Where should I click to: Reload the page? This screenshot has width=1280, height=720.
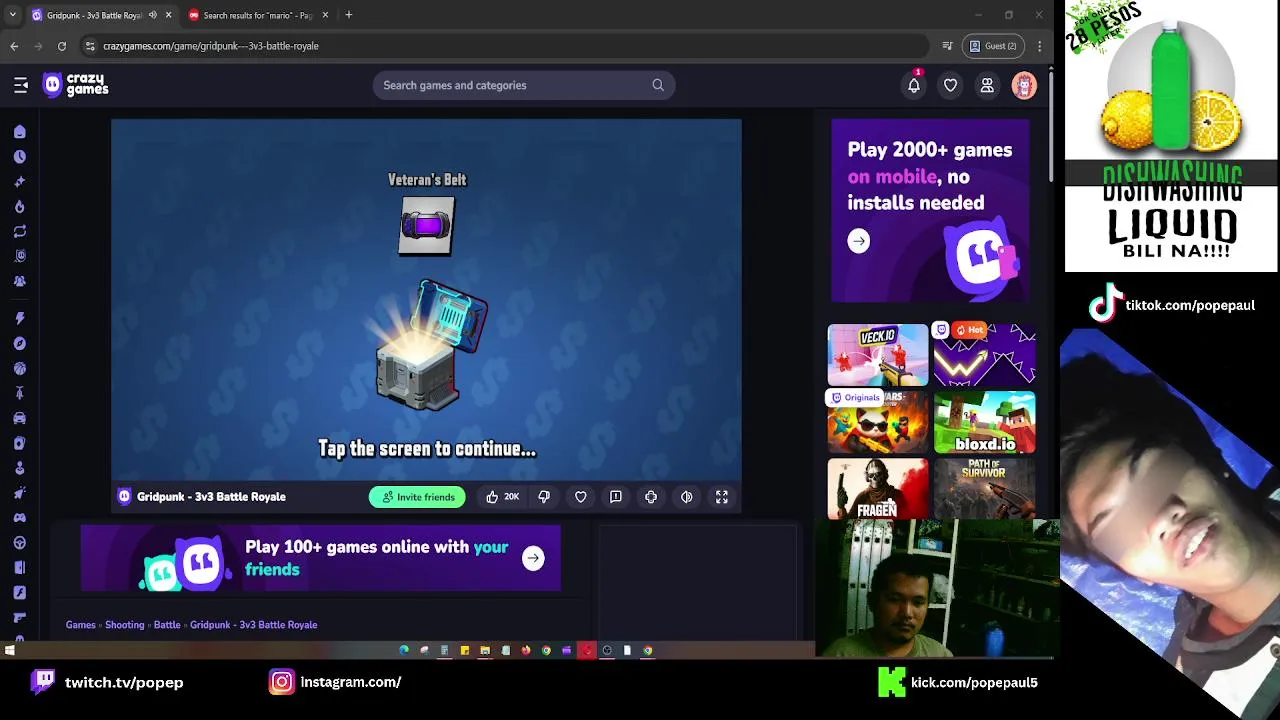pos(62,46)
